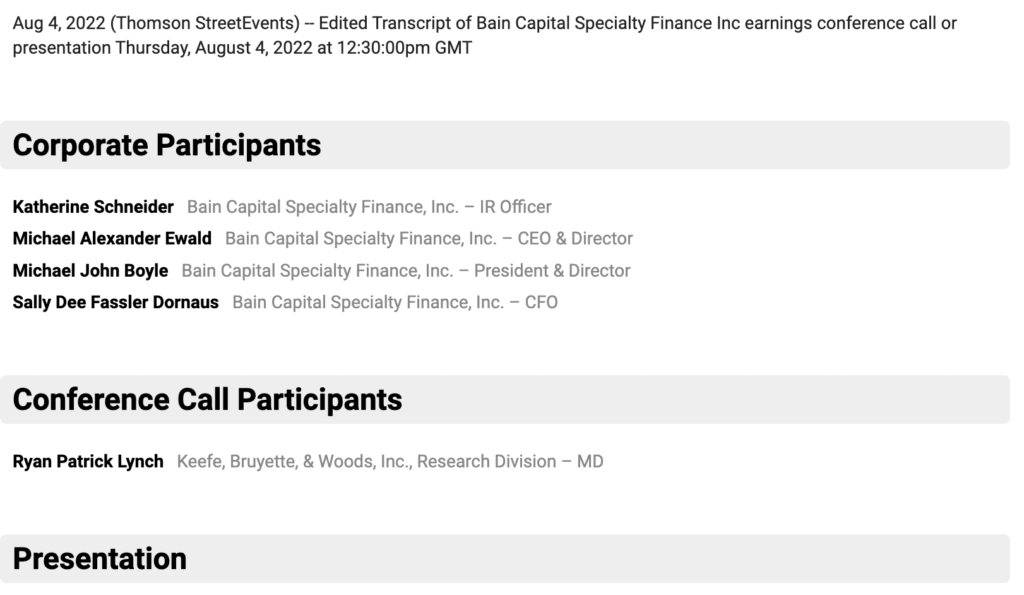Click the Aug 4, 2022 date text

point(59,24)
